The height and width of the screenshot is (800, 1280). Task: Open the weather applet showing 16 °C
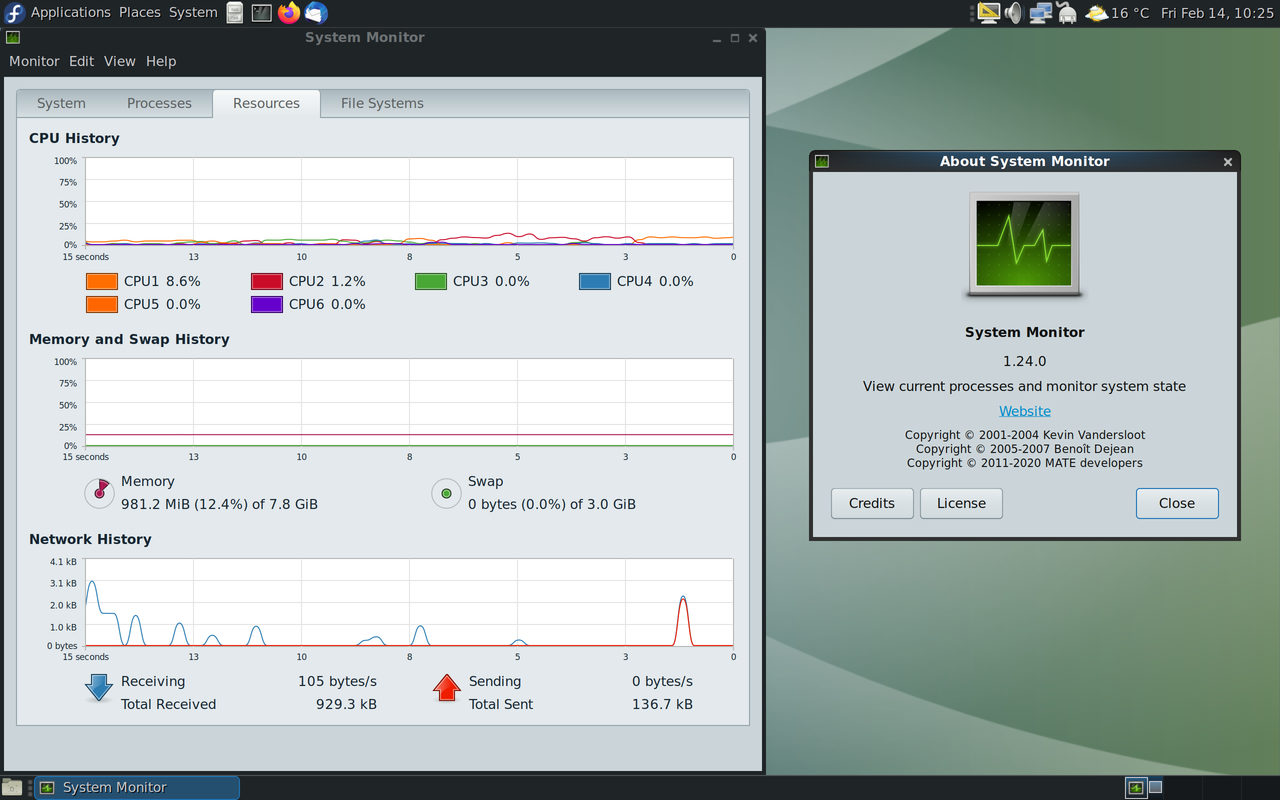pos(1118,13)
